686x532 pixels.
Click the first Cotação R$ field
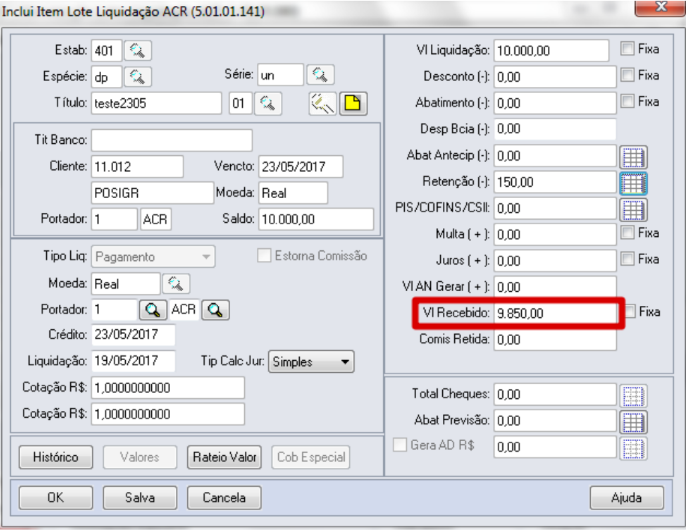168,388
